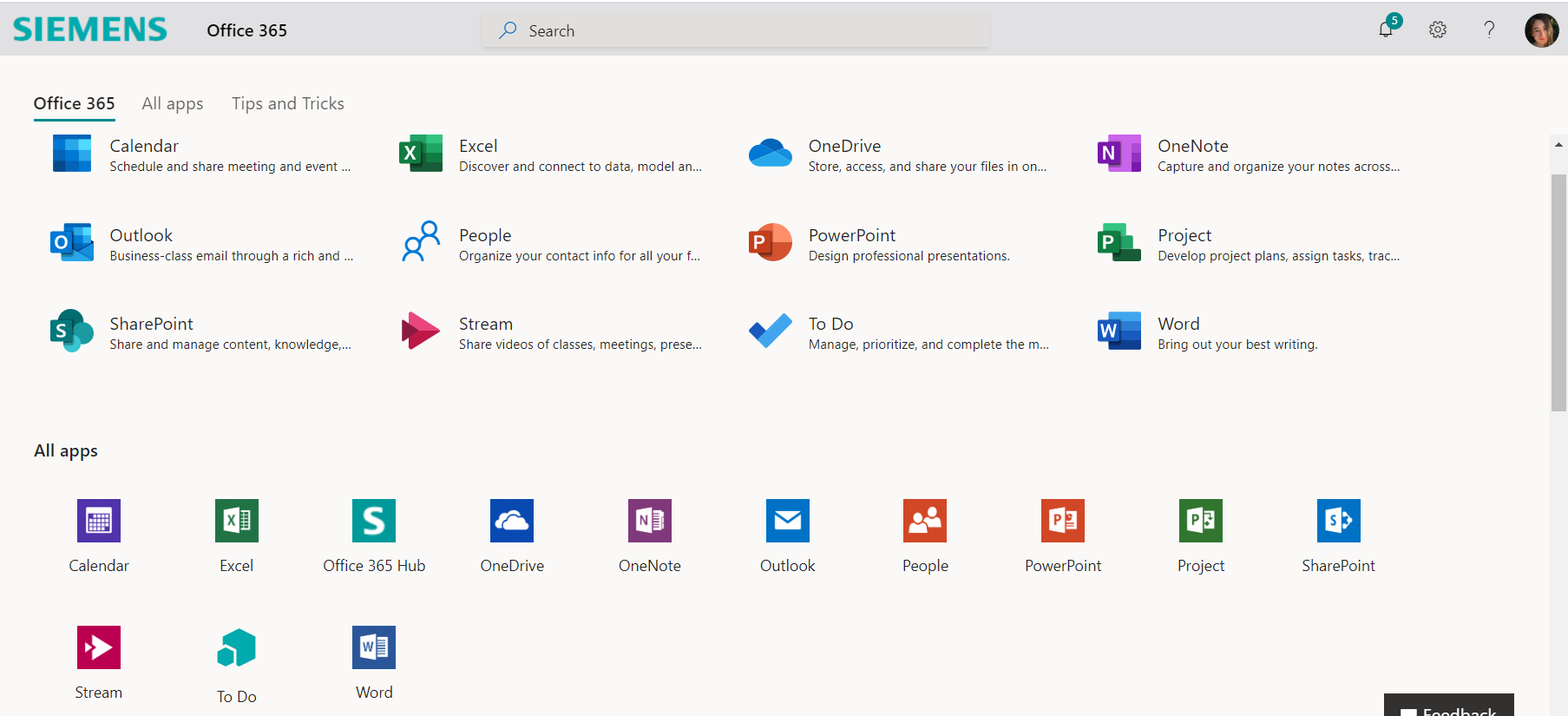This screenshot has height=716, width=1568.
Task: Select the Office 365 tab
Action: tap(74, 103)
